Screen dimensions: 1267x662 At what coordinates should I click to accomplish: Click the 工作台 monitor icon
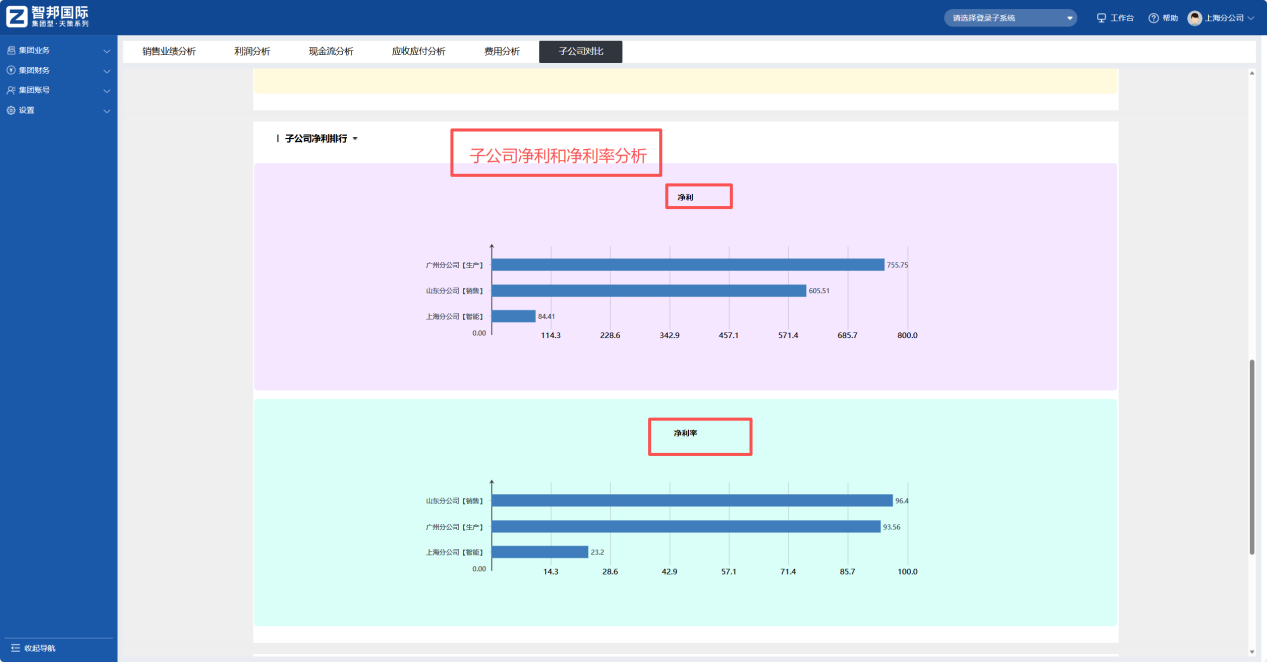click(x=1100, y=16)
